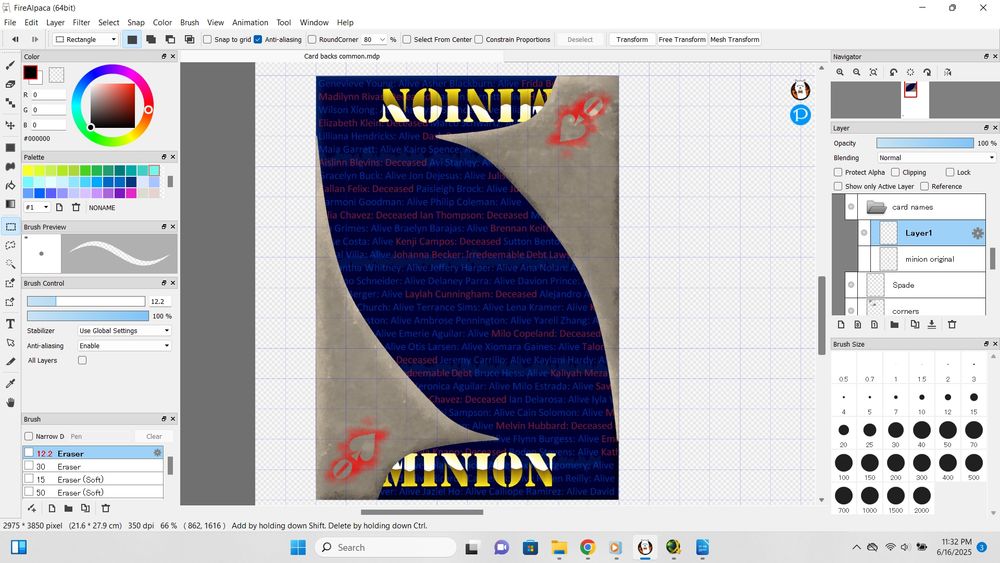Image resolution: width=1000 pixels, height=563 pixels.
Task: Select the Move tool
Action: point(10,125)
